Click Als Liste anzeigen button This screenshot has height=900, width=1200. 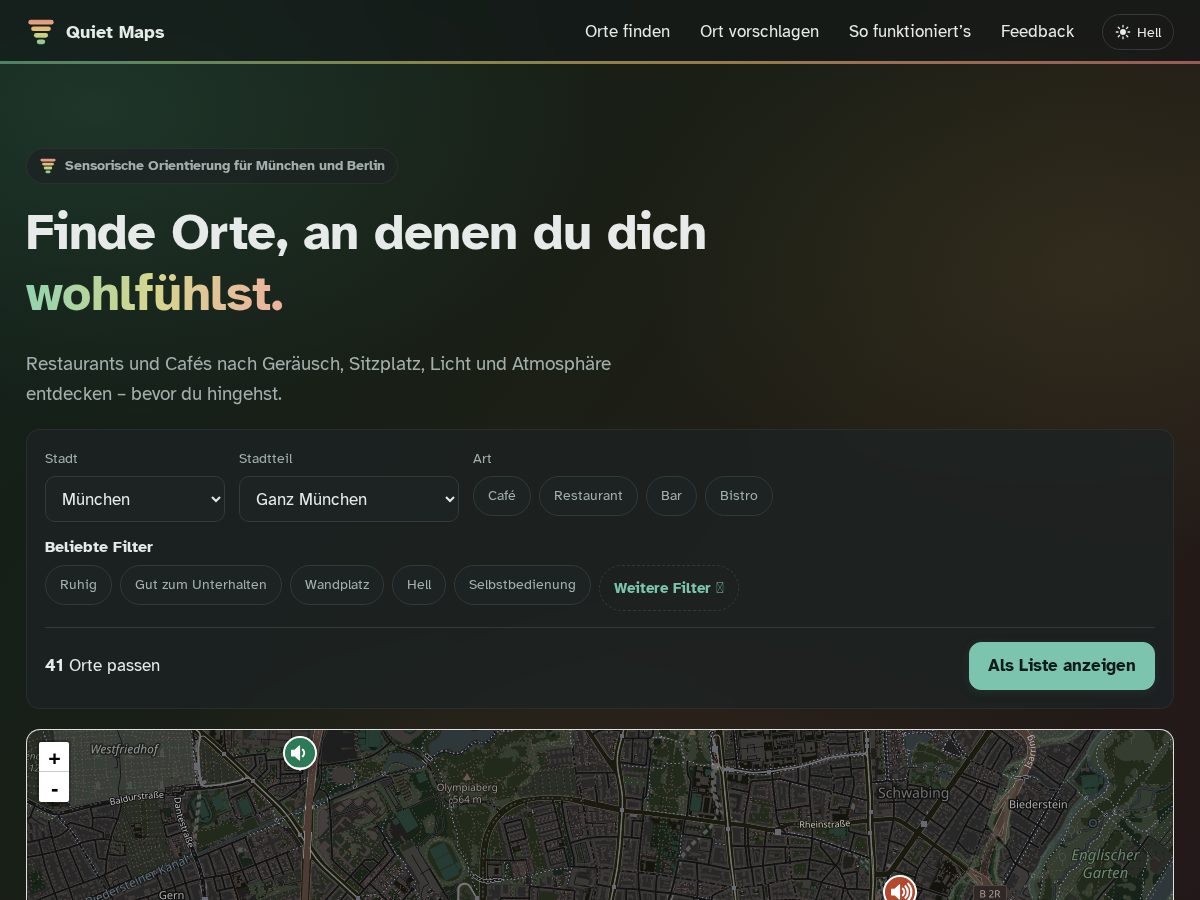click(1062, 666)
